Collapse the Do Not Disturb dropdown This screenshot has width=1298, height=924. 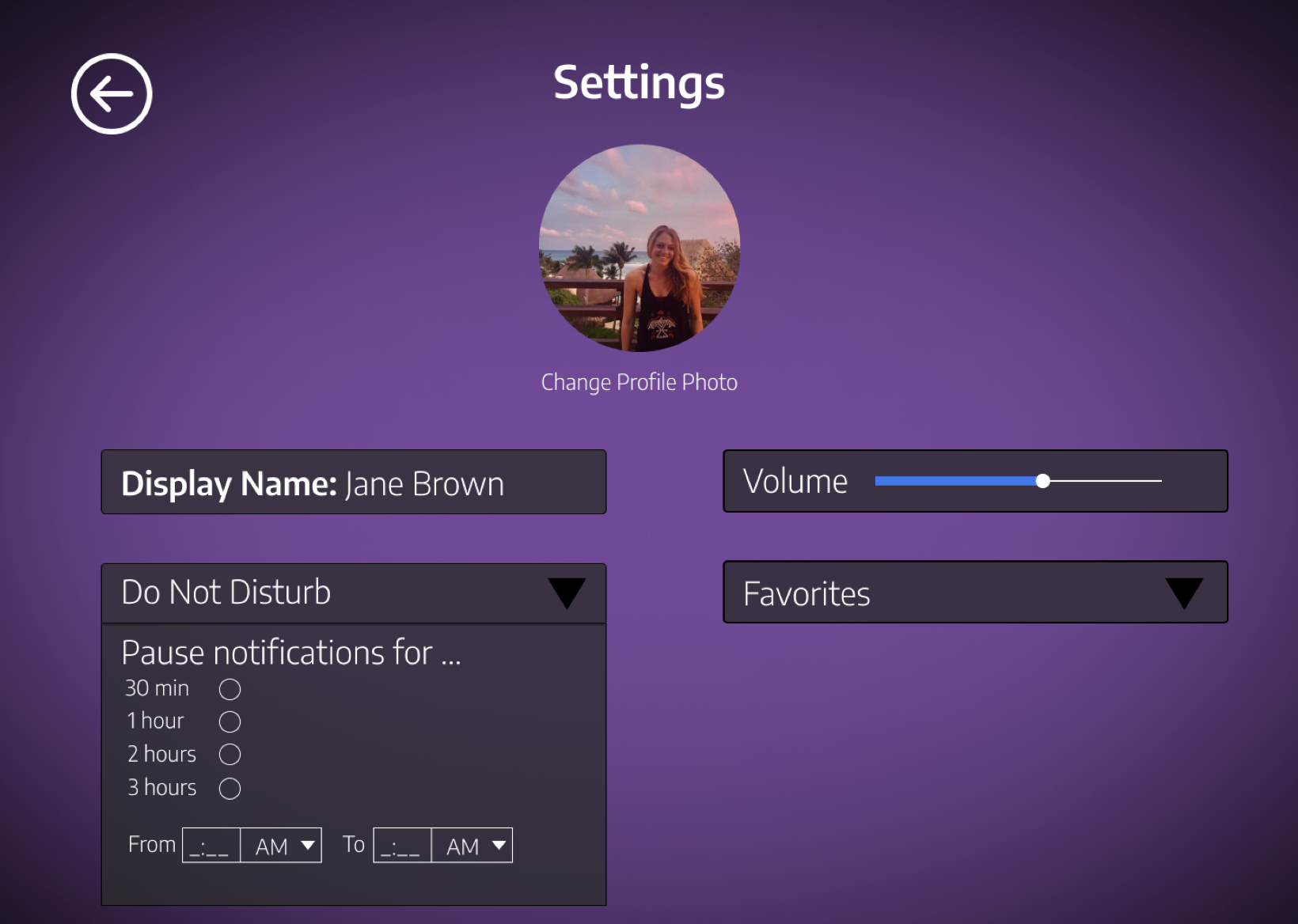pos(567,593)
